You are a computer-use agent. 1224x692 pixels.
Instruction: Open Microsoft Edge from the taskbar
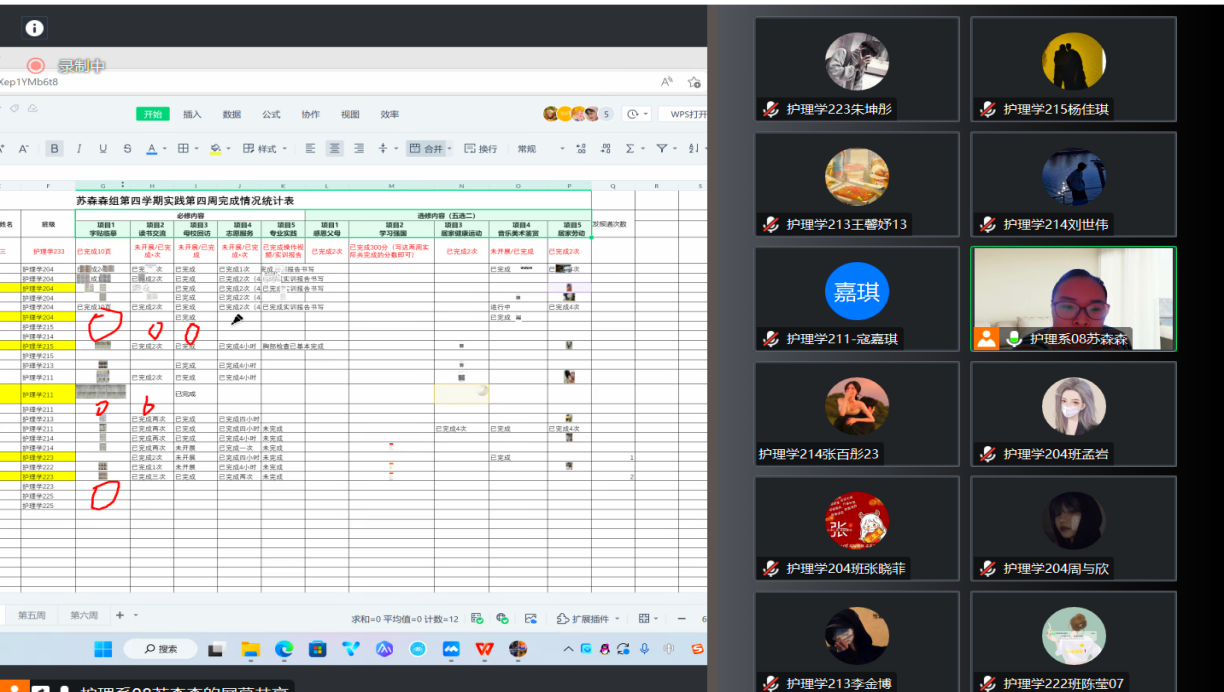(284, 649)
